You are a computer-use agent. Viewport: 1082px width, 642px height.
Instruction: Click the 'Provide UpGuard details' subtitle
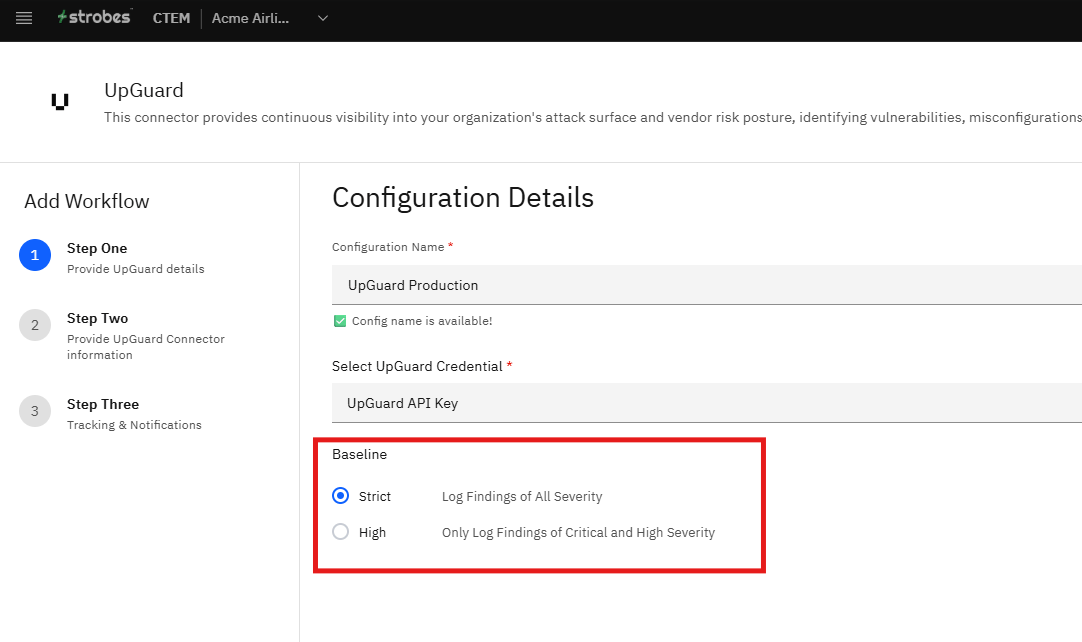click(136, 269)
